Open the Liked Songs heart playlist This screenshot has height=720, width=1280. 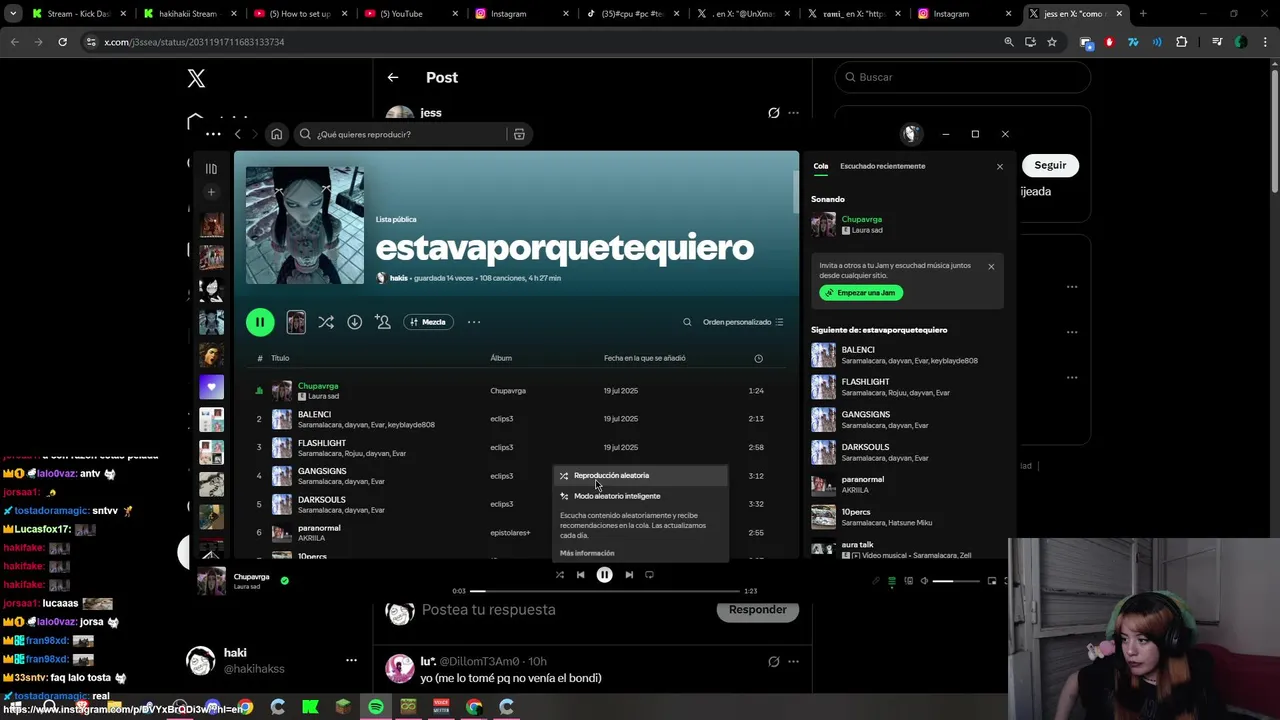[211, 387]
